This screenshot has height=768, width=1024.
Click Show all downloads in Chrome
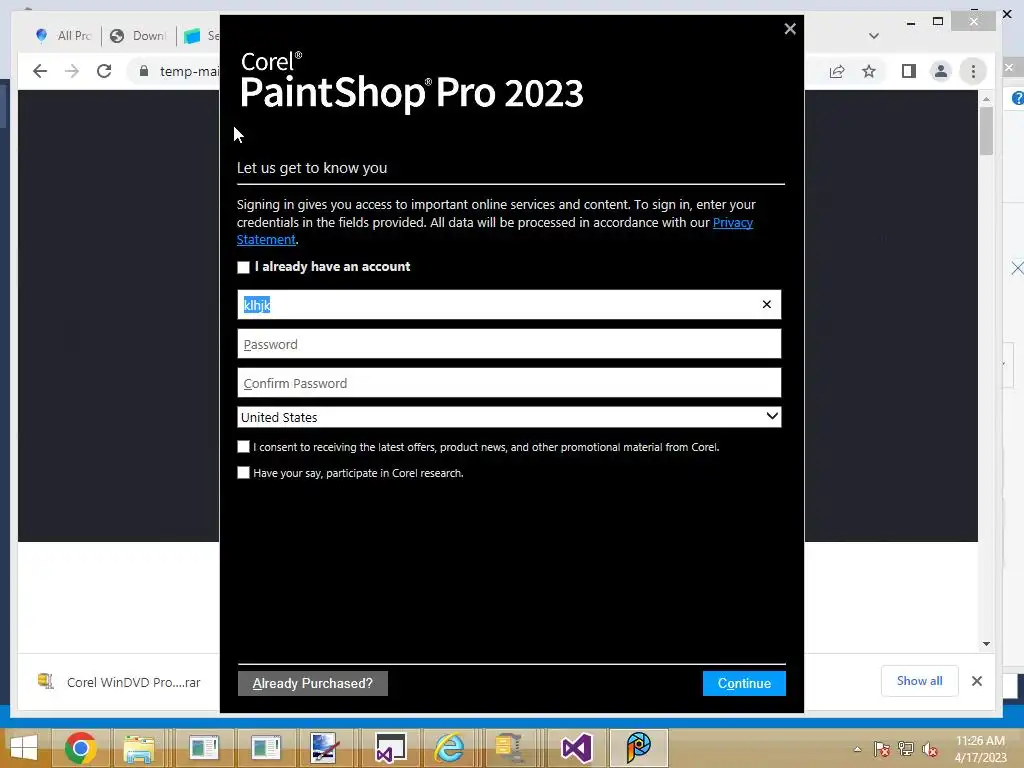[920, 680]
